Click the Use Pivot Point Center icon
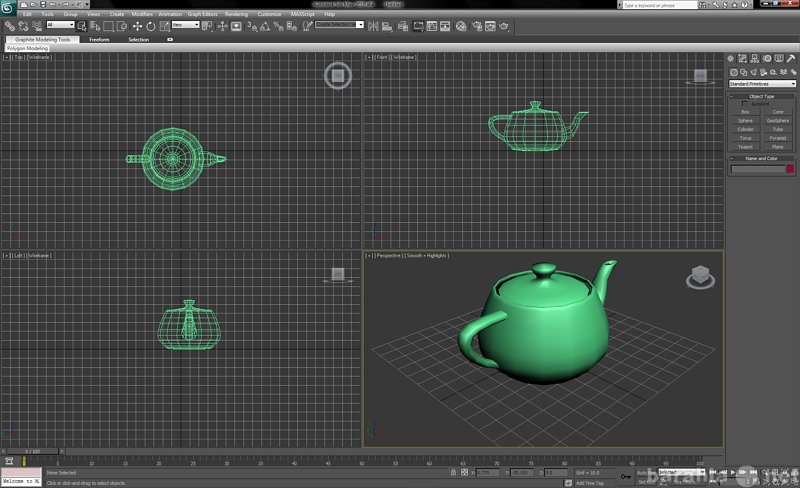This screenshot has width=800, height=488. [x=207, y=26]
